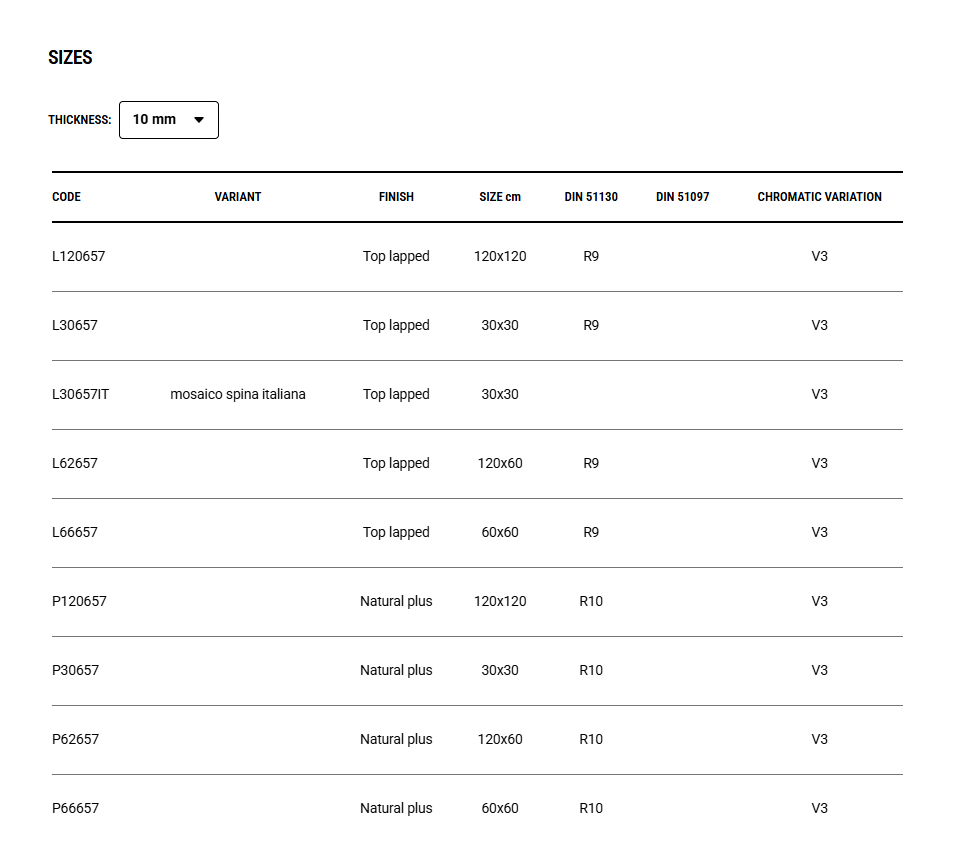
Task: Click the DIN 51130 column header
Action: click(591, 197)
